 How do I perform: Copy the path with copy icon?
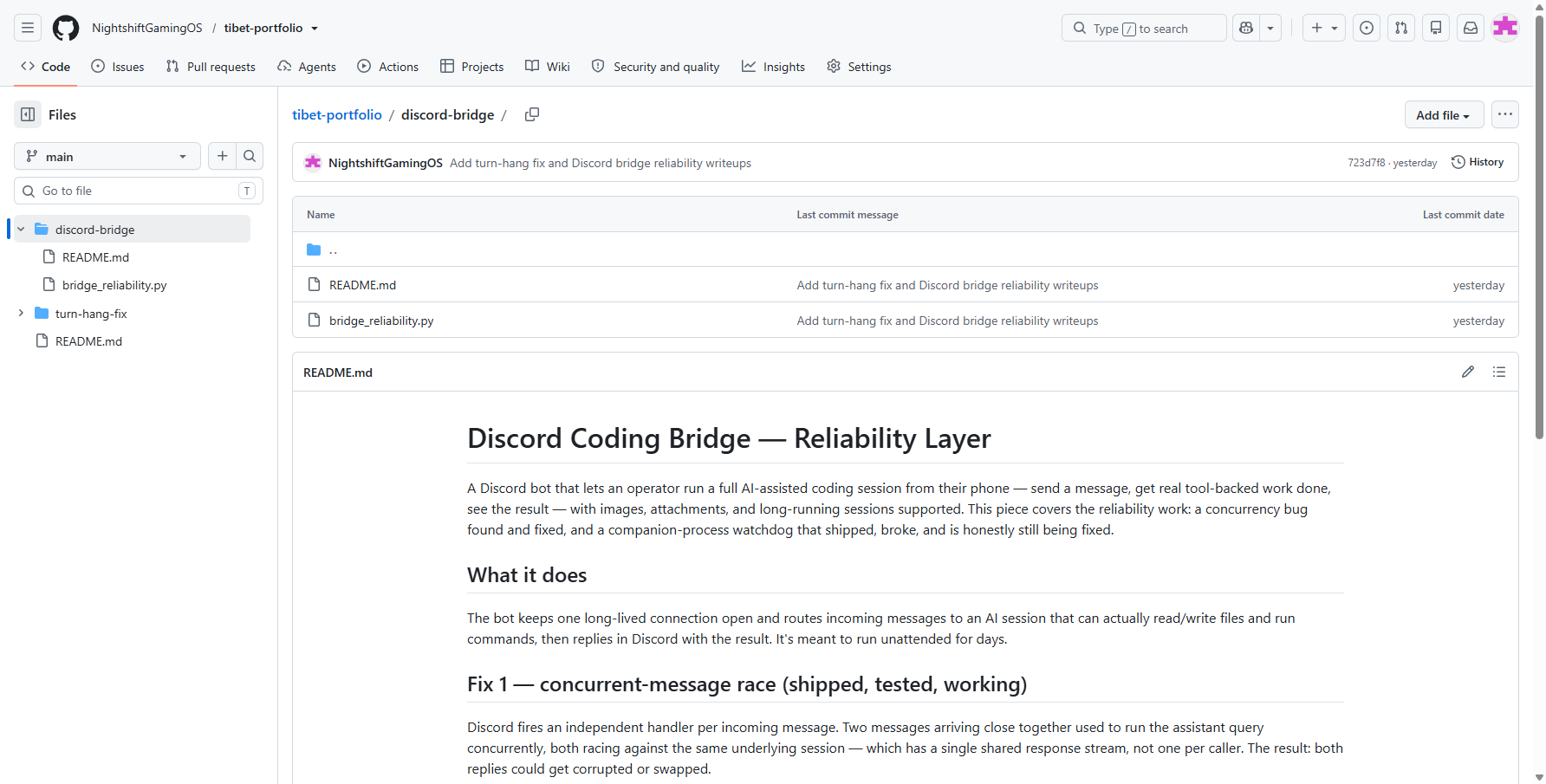[x=532, y=114]
